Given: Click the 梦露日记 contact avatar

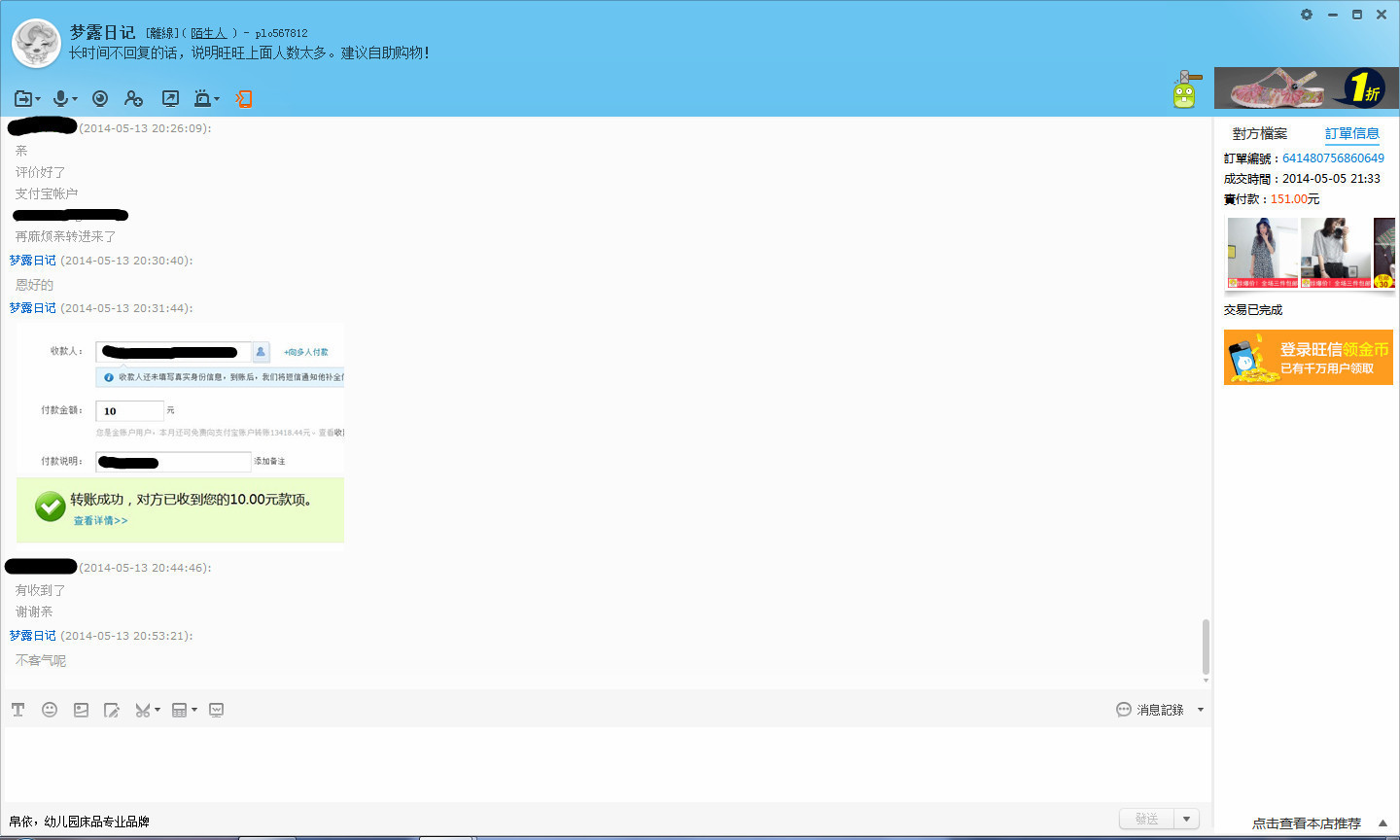Looking at the screenshot, I should [x=36, y=44].
